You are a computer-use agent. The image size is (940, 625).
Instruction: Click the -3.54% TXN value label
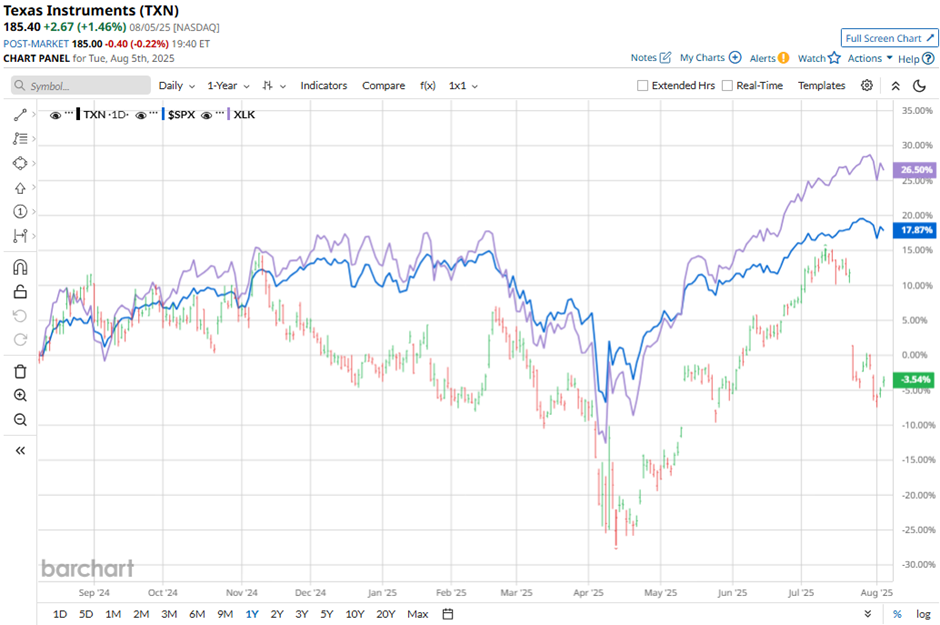(x=915, y=379)
